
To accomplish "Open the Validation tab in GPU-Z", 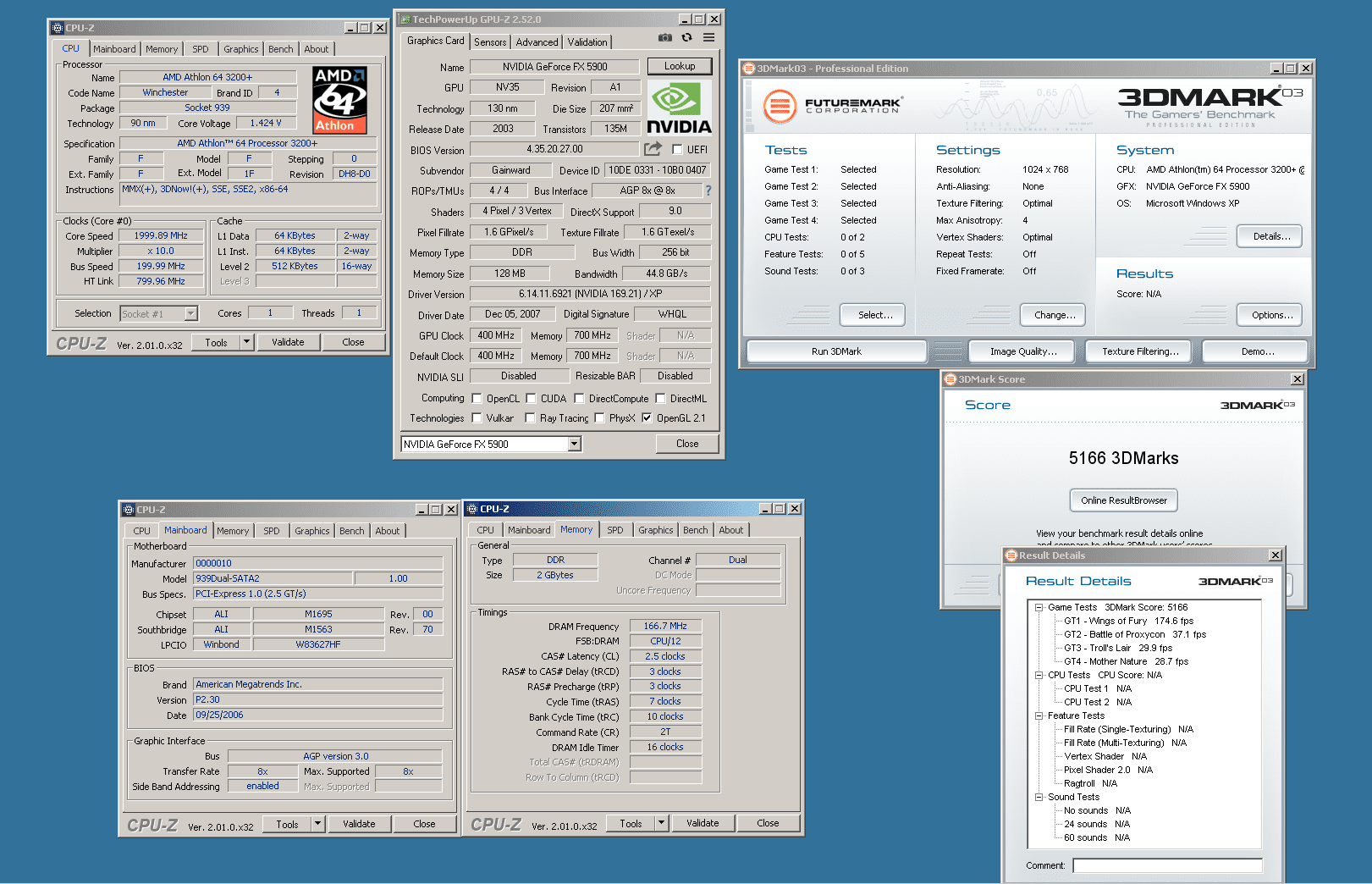I will point(587,41).
